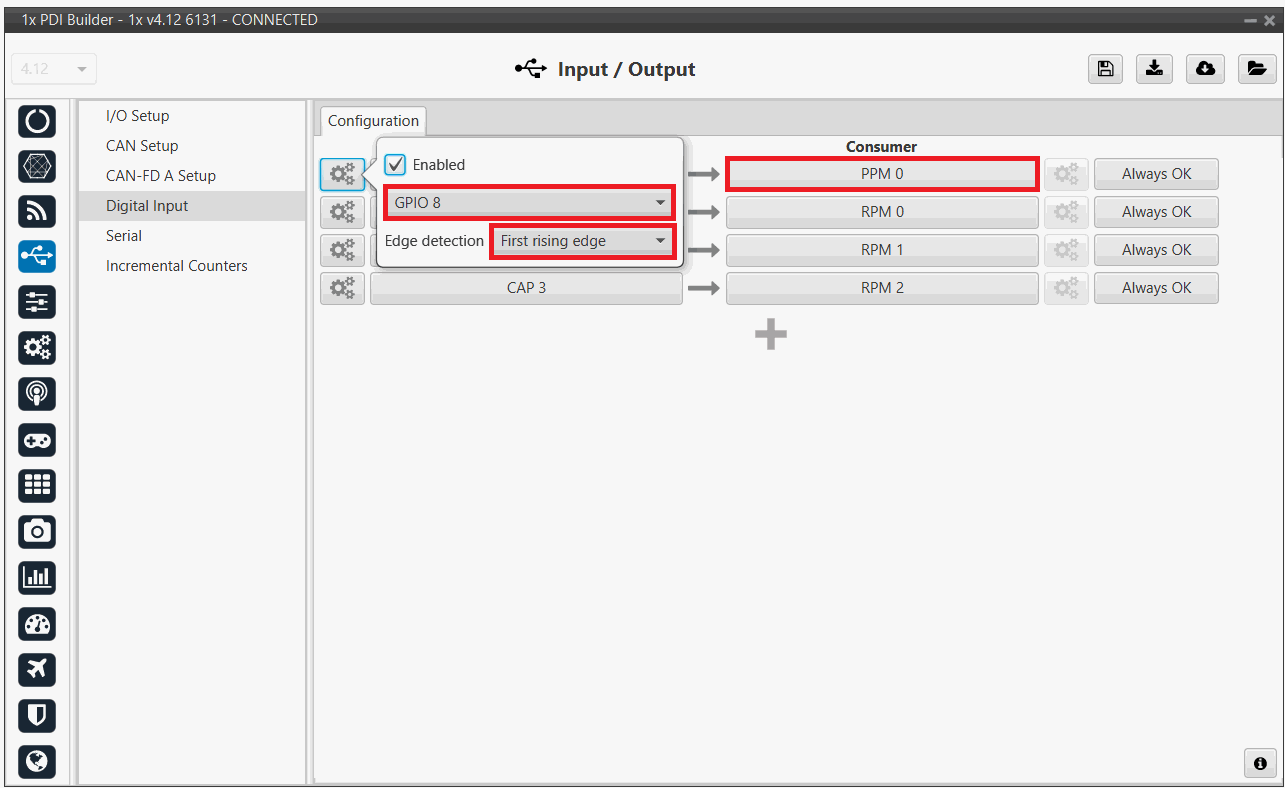Click the save icon in top toolbar
This screenshot has width=1285, height=788.
click(1105, 68)
